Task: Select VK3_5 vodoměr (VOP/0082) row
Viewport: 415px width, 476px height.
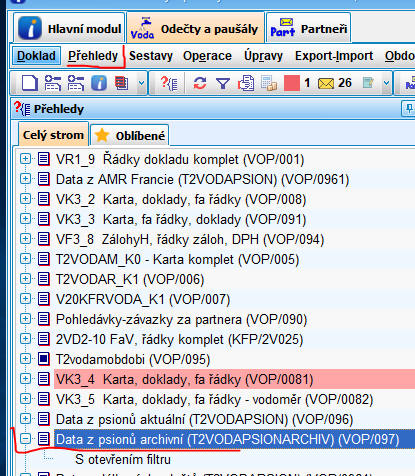Action: tap(214, 399)
